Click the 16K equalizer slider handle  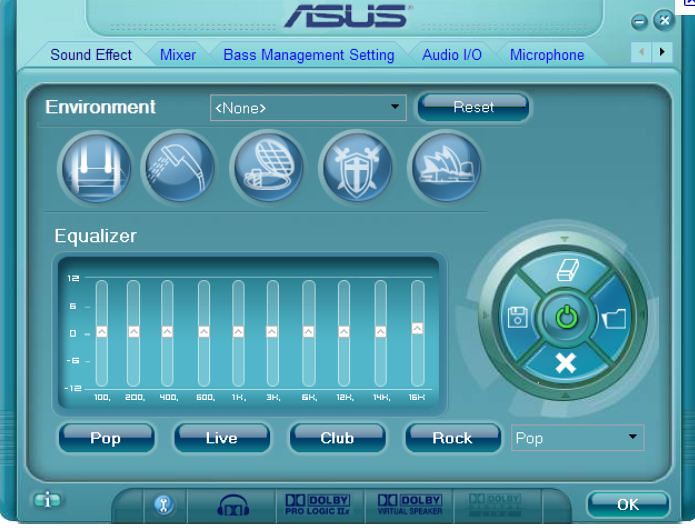(x=417, y=329)
